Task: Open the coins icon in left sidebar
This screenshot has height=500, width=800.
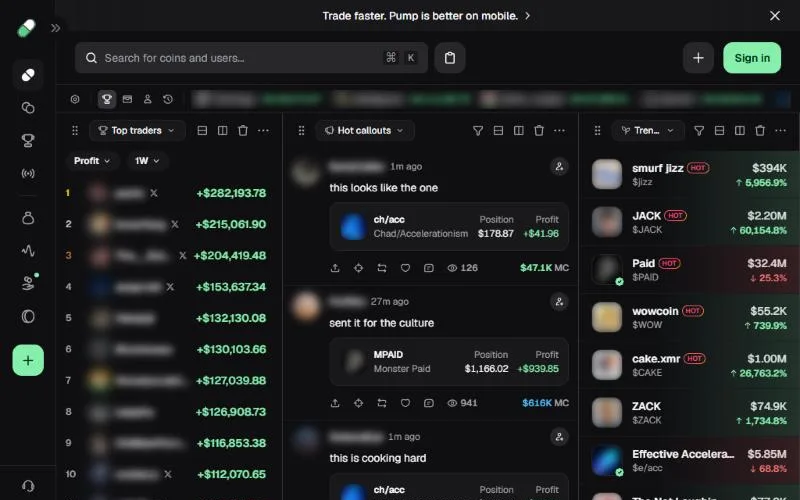Action: coord(28,108)
